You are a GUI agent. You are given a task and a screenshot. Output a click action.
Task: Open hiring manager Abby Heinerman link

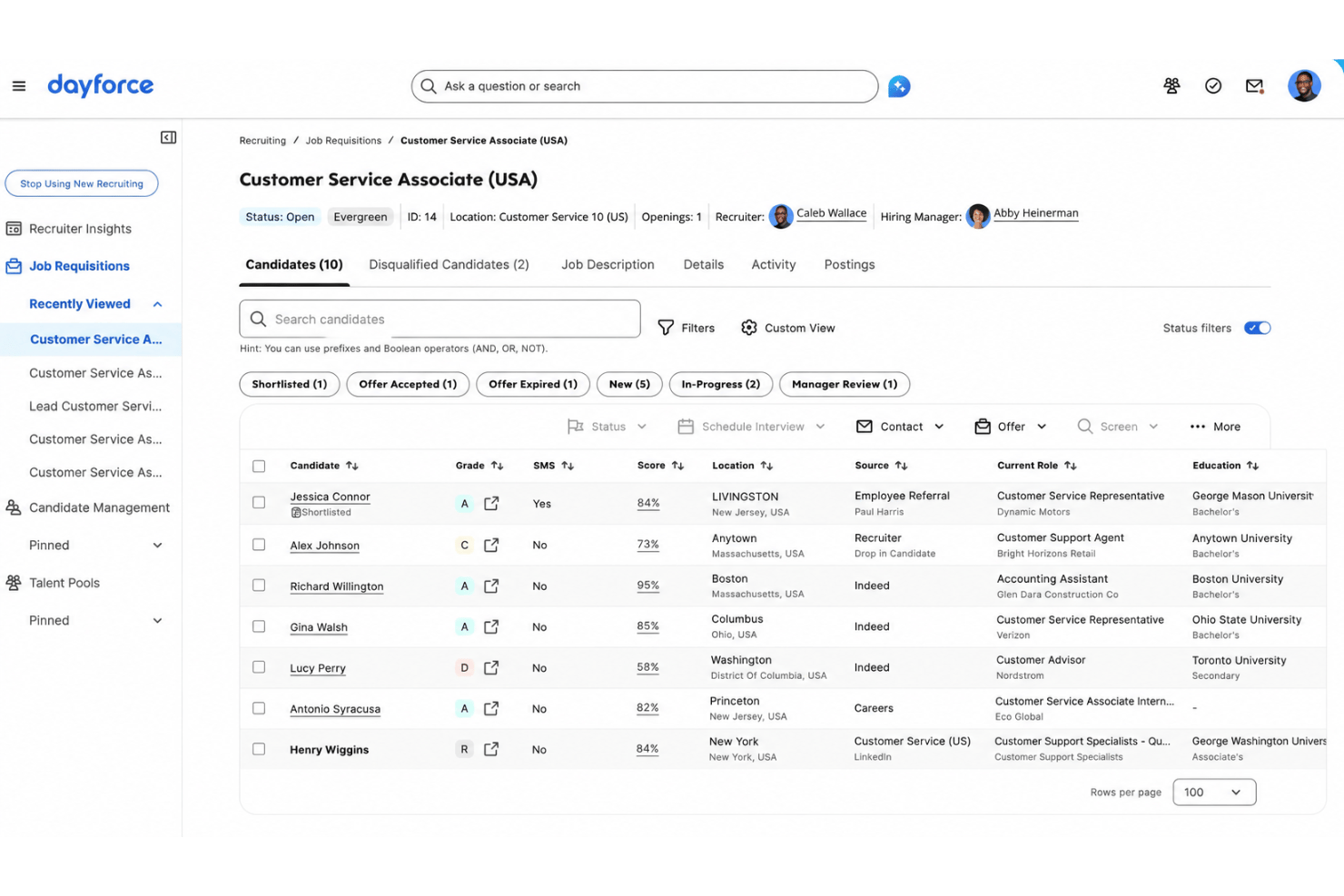click(1036, 213)
